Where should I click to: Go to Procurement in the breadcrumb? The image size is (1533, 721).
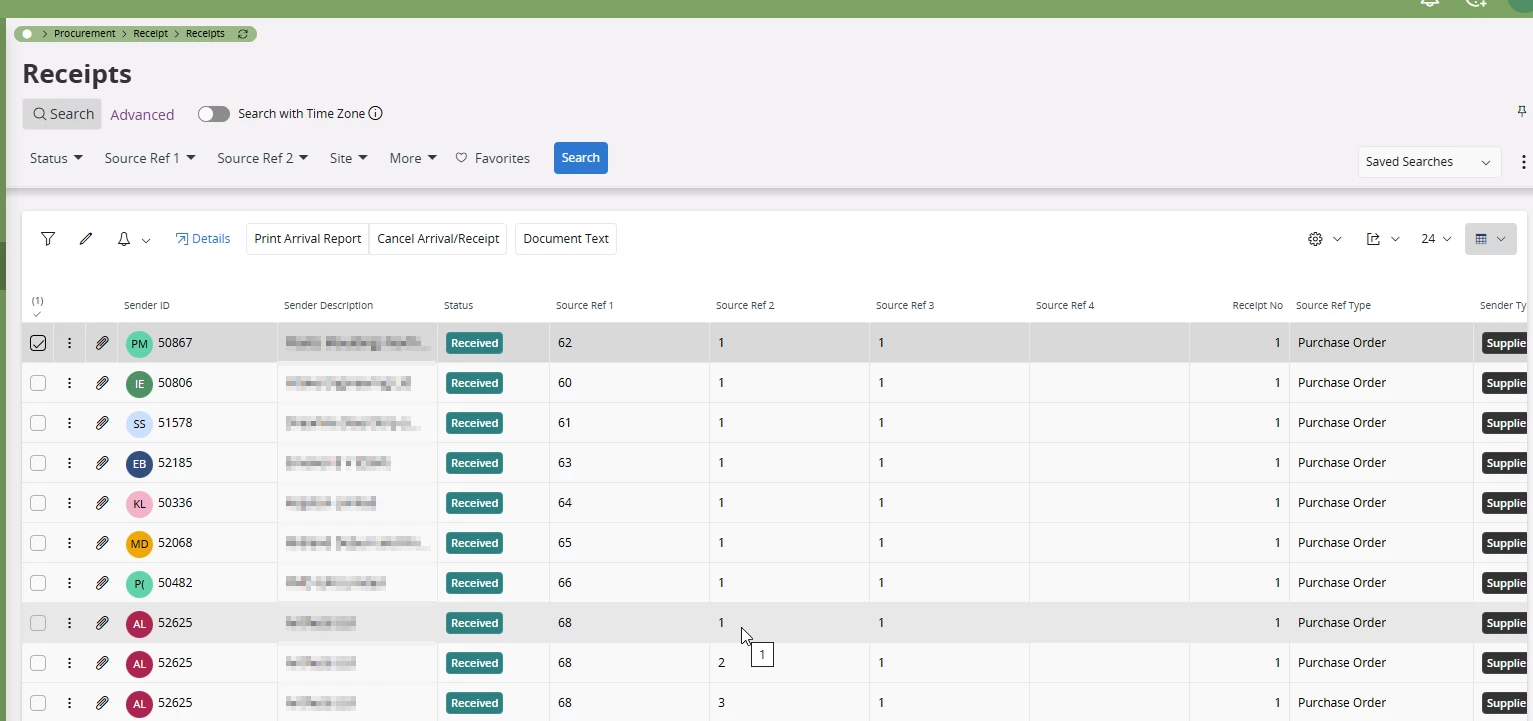click(85, 34)
